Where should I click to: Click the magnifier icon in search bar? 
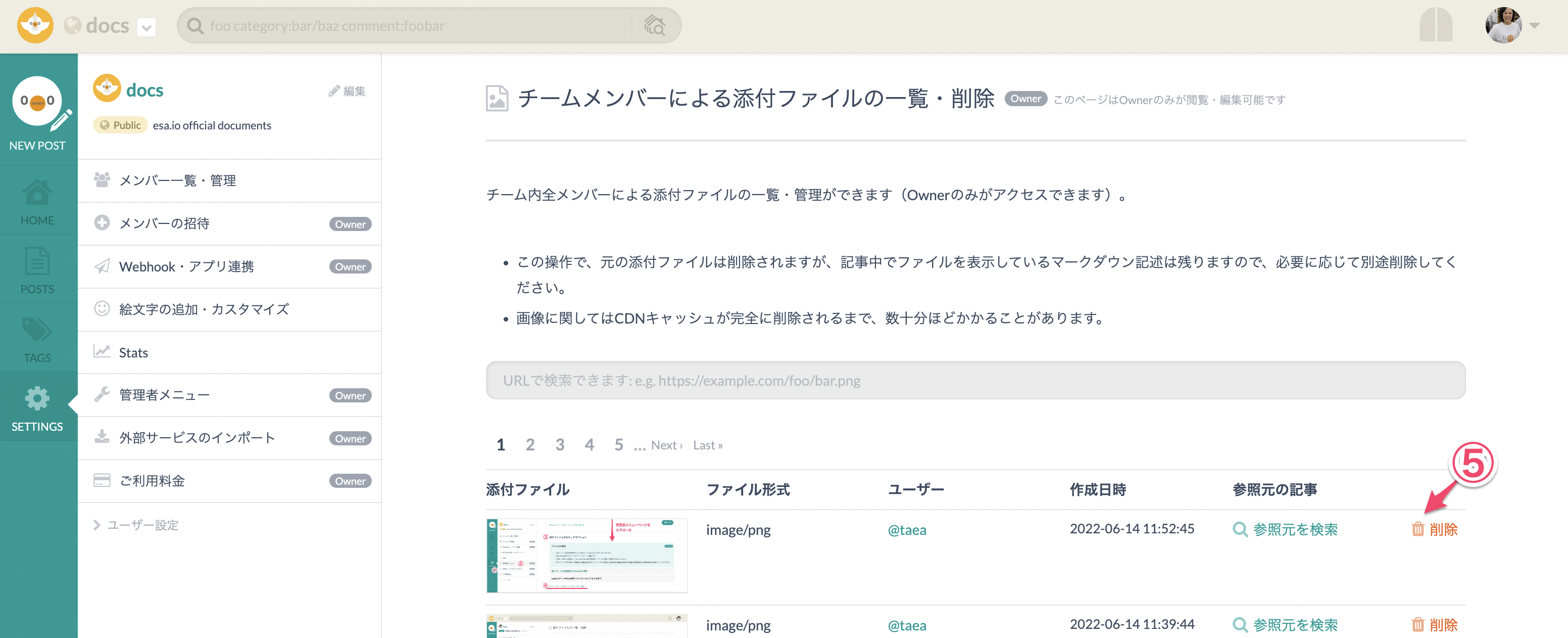coord(195,26)
